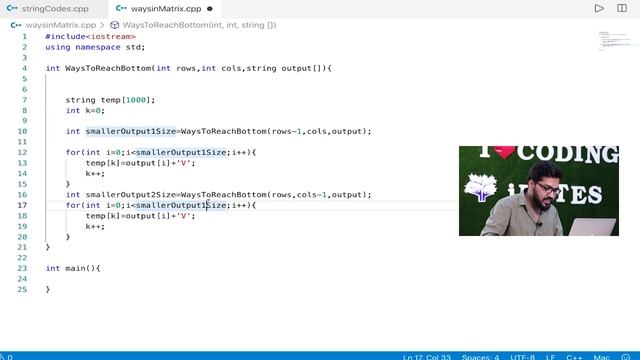Open the feedback icon in status bar
The width and height of the screenshot is (640, 360).
[626, 357]
